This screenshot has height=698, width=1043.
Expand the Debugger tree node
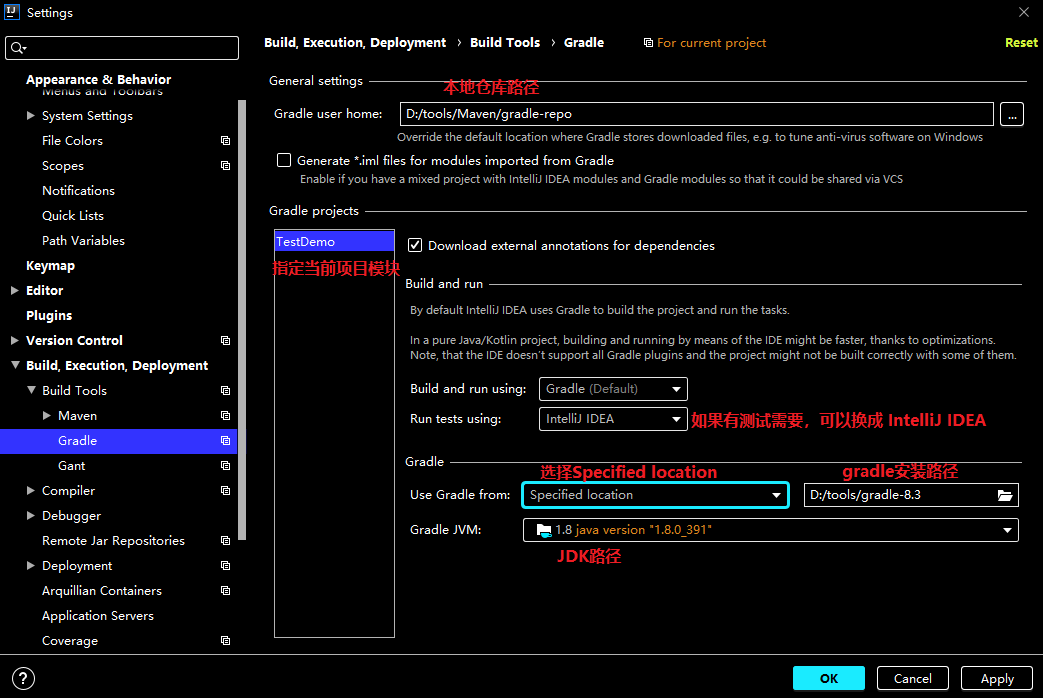click(x=31, y=516)
